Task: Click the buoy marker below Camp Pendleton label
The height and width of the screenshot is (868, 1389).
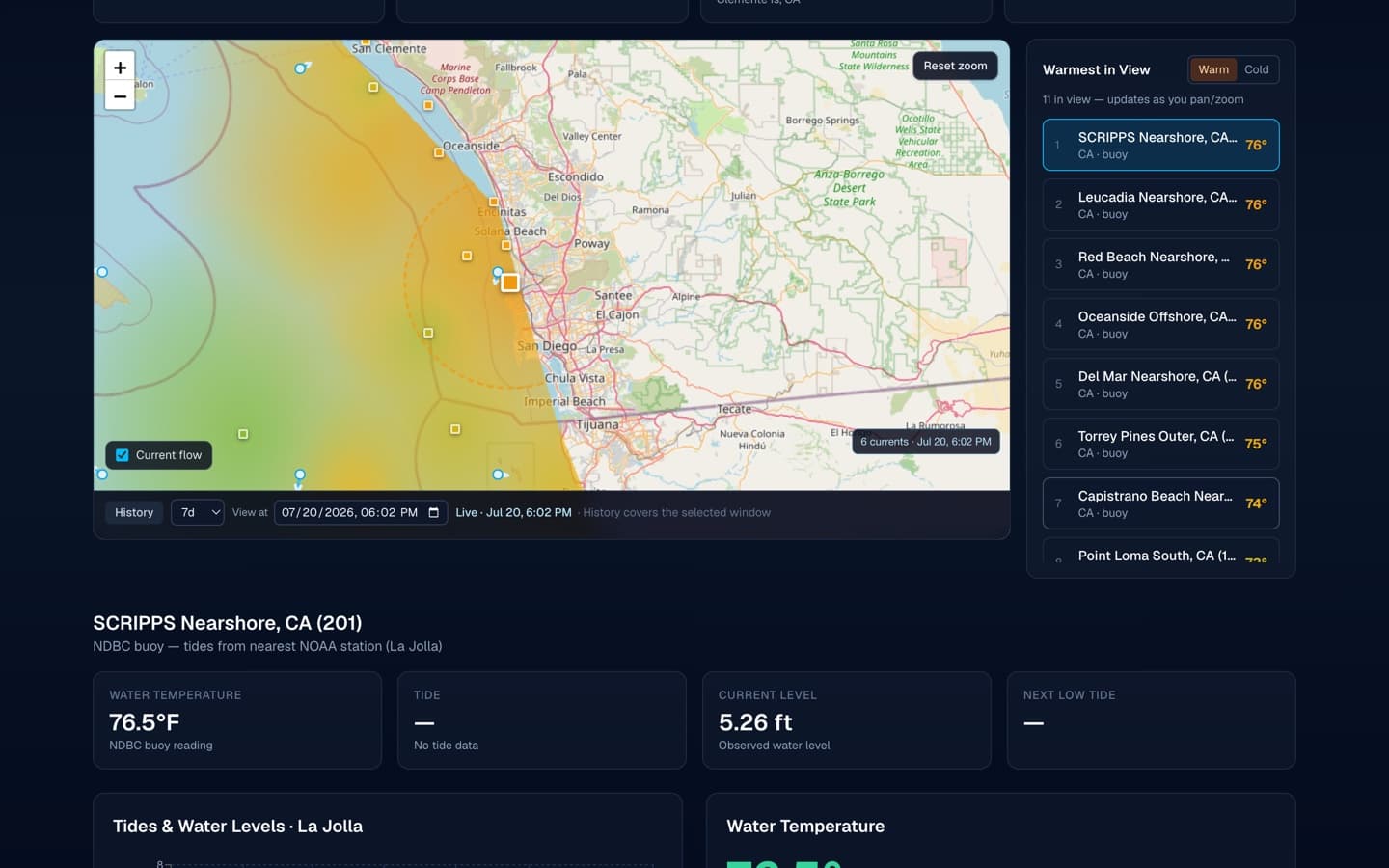Action: pyautogui.click(x=428, y=105)
